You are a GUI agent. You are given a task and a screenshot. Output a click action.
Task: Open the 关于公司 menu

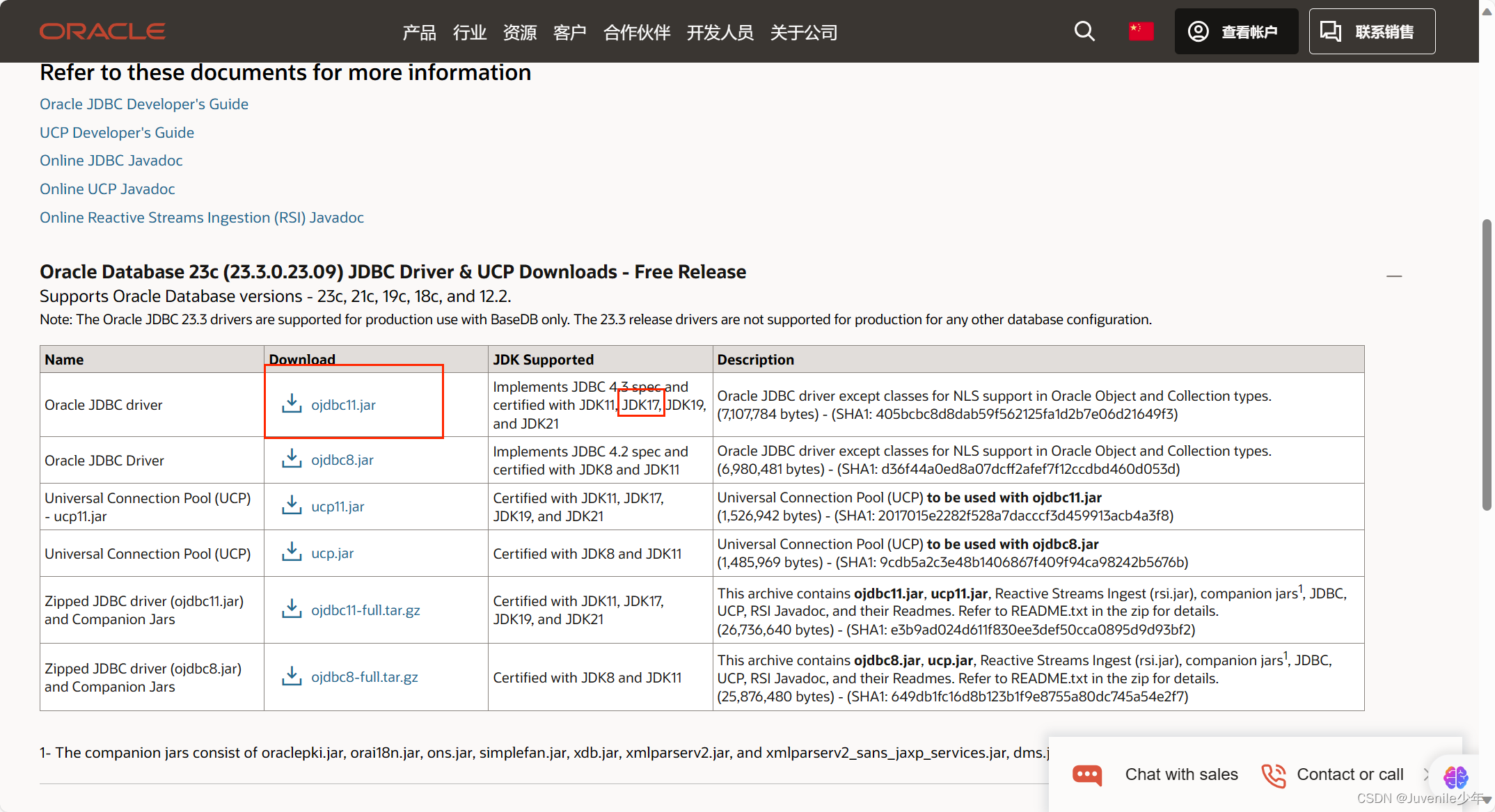[x=804, y=32]
